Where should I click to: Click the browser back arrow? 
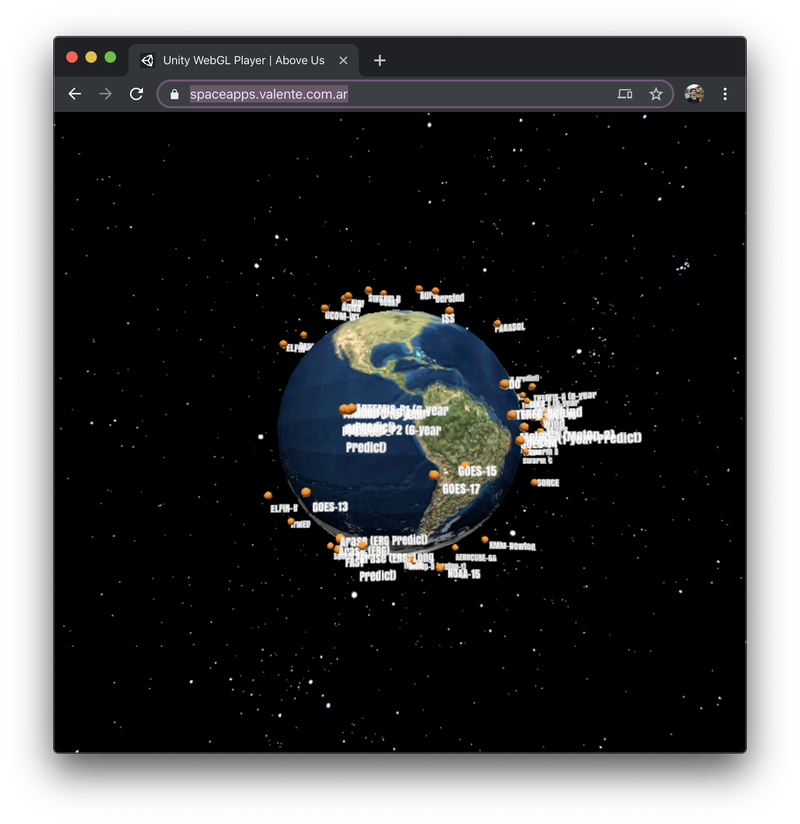point(75,94)
